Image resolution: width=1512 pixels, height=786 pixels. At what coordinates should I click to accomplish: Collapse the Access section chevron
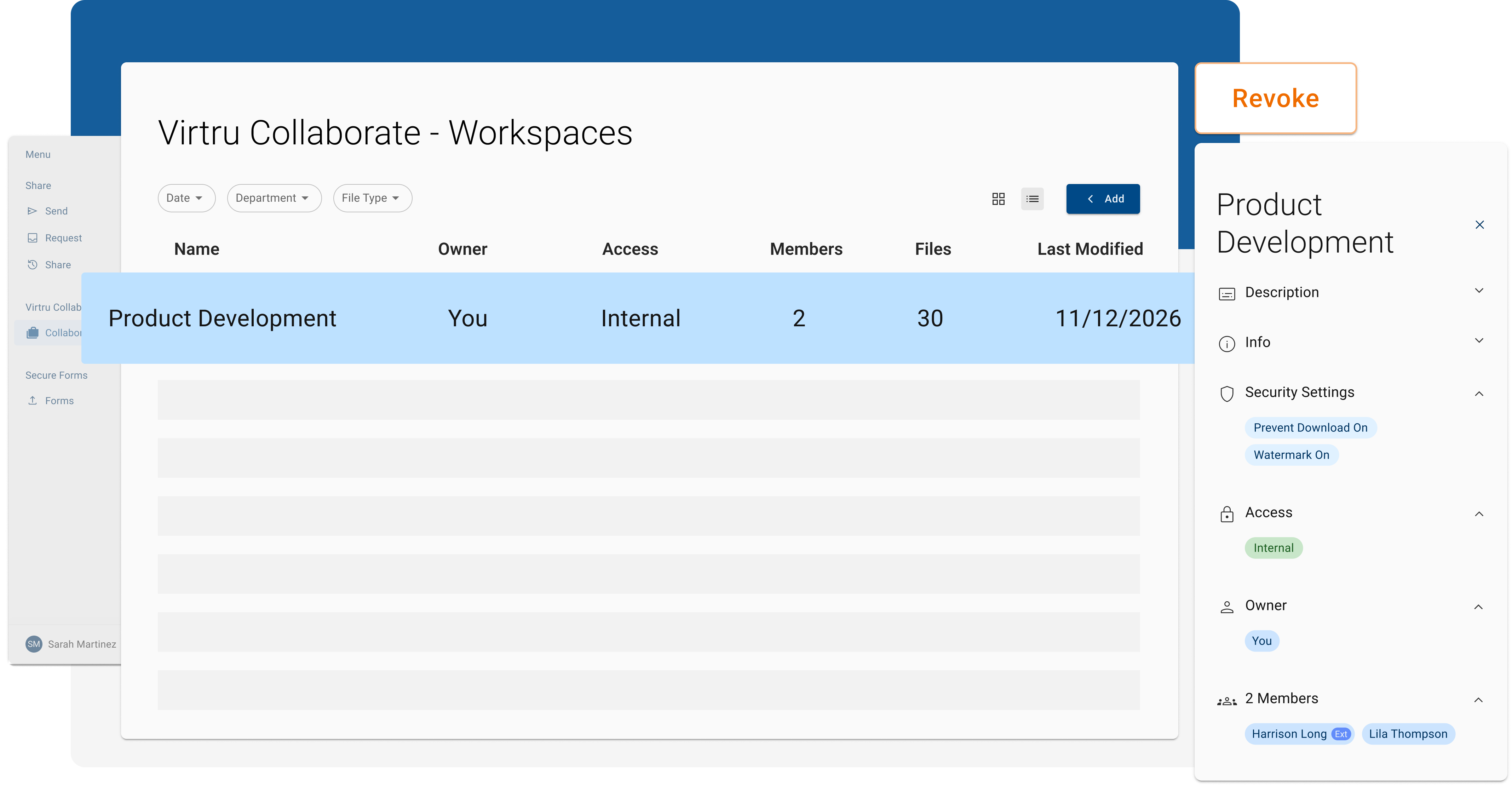click(1479, 514)
